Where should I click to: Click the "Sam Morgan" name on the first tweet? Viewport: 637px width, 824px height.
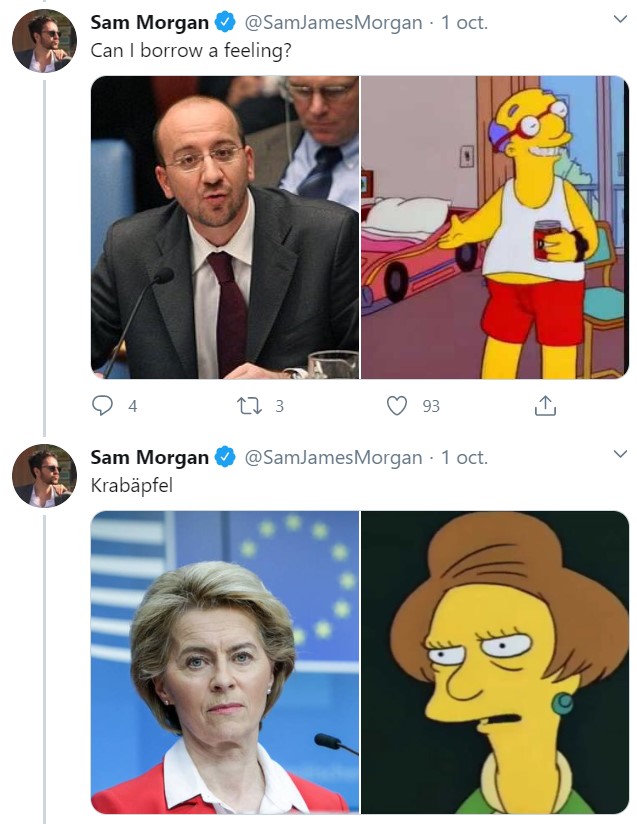click(x=150, y=23)
